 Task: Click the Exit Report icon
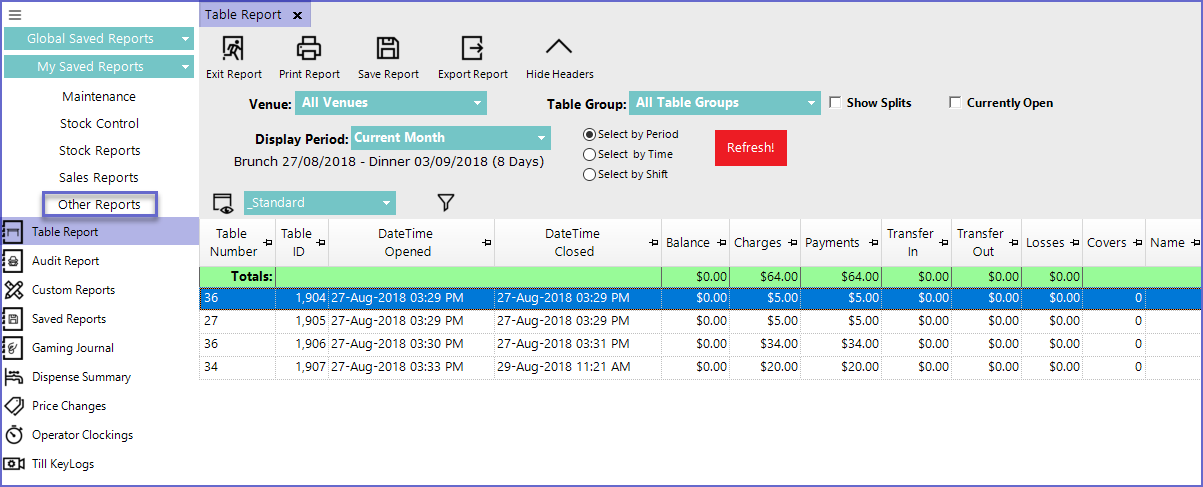coord(233,48)
